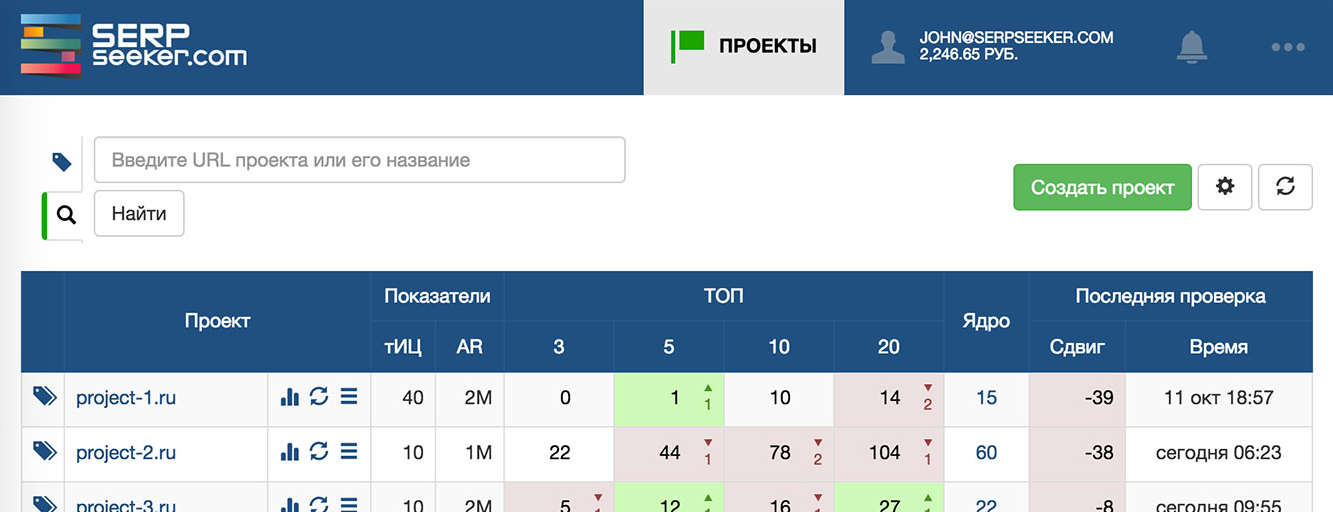Screen dimensions: 1333x512
Task: Open the project-1.ru row menu
Action: click(x=349, y=397)
